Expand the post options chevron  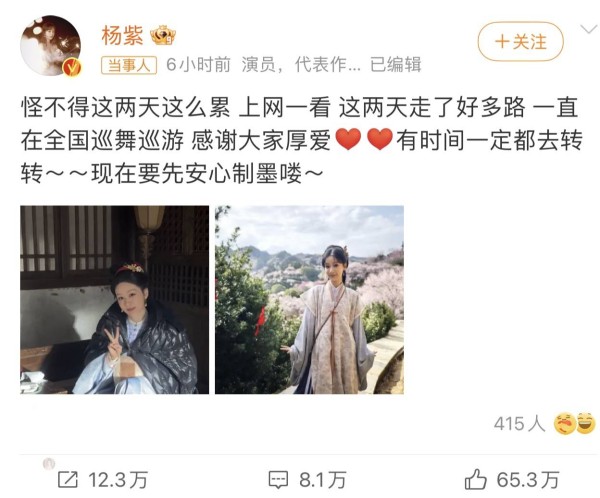589,29
